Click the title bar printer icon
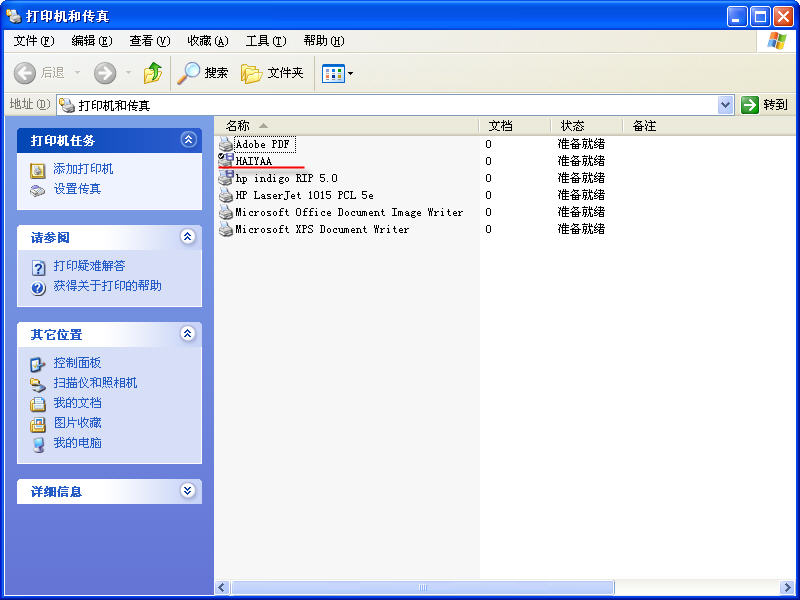 (14, 16)
